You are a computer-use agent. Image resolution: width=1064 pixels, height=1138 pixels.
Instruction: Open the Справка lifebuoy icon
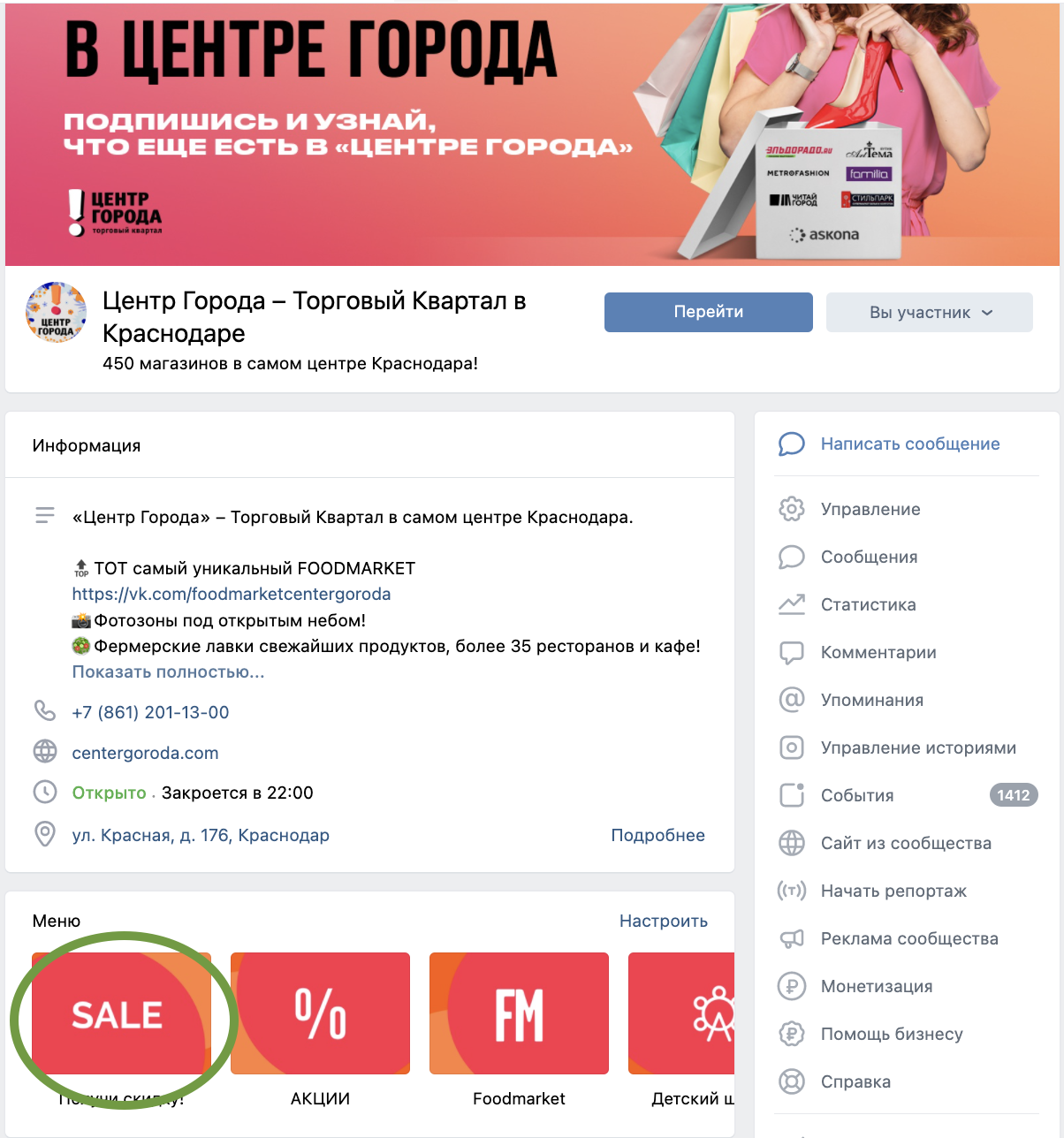(x=792, y=1081)
